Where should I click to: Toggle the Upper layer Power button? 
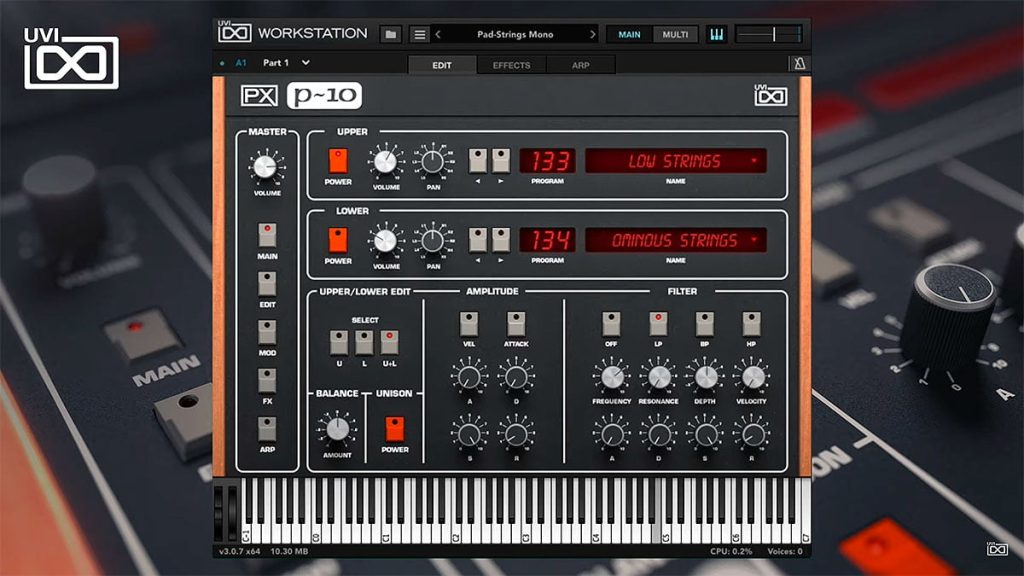click(x=338, y=161)
